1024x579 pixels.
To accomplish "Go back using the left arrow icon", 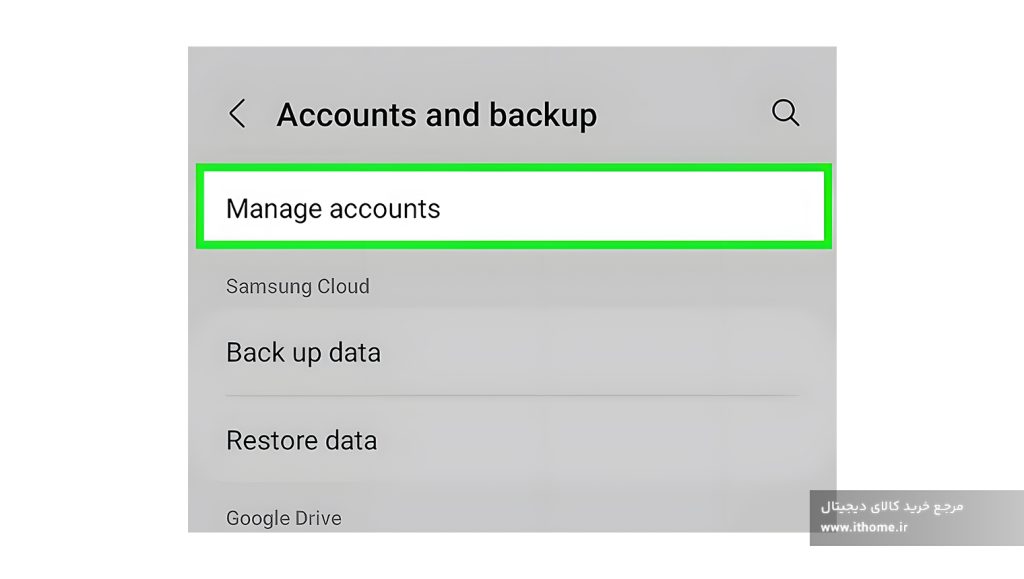I will (x=237, y=114).
